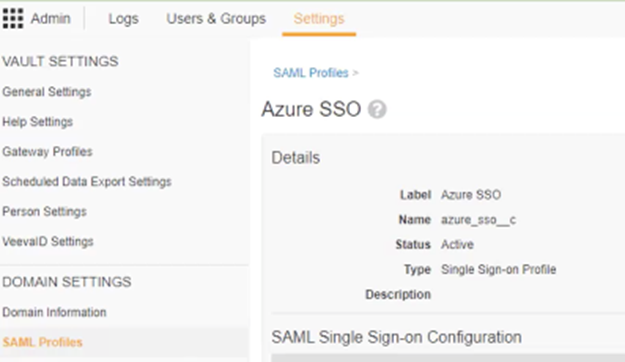Open Help Settings in sidebar
The width and height of the screenshot is (625, 362).
point(38,122)
